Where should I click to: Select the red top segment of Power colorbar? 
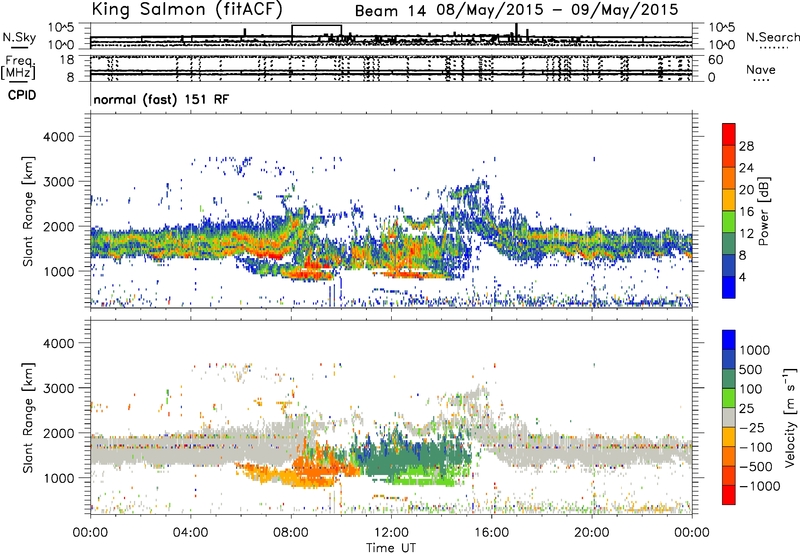tap(729, 135)
